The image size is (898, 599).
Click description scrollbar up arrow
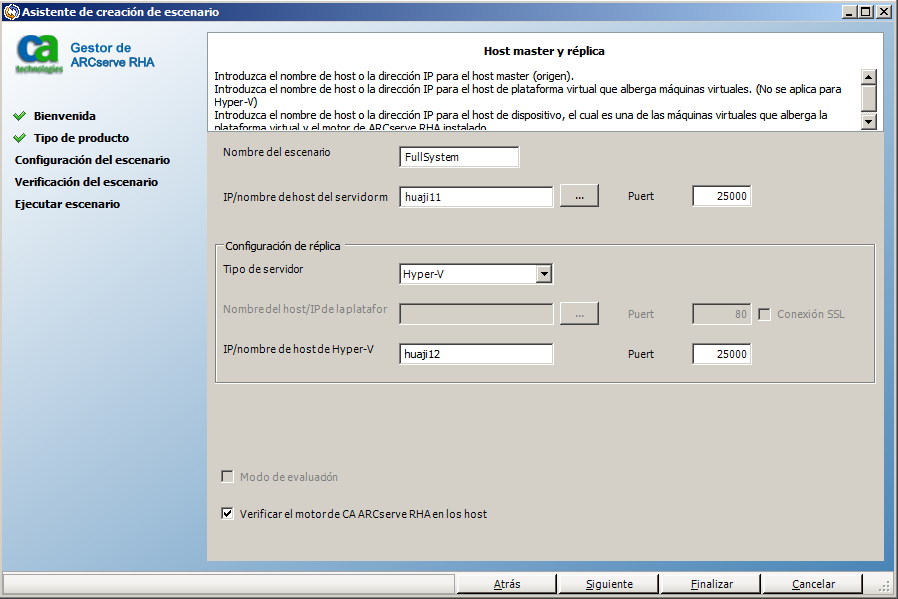pos(869,77)
